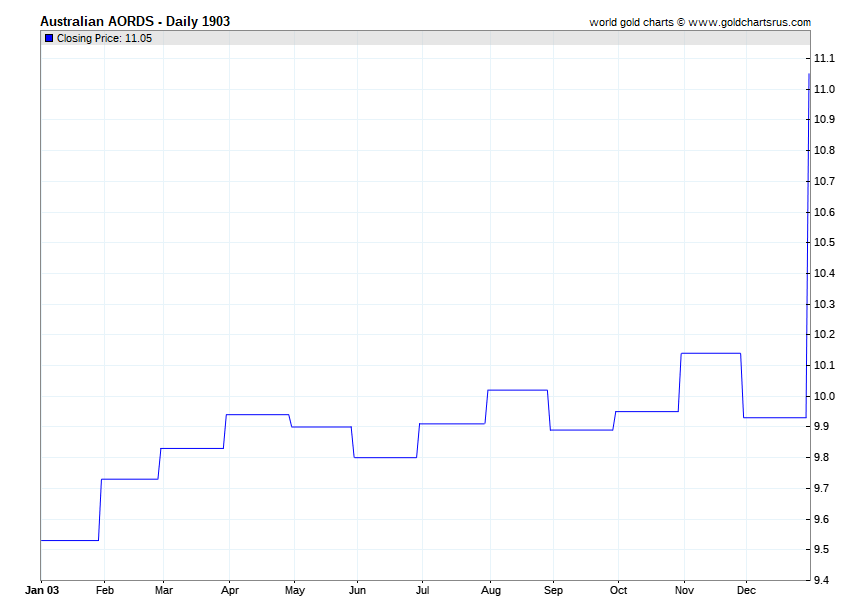Select the 'Oct' month label

coord(619,591)
